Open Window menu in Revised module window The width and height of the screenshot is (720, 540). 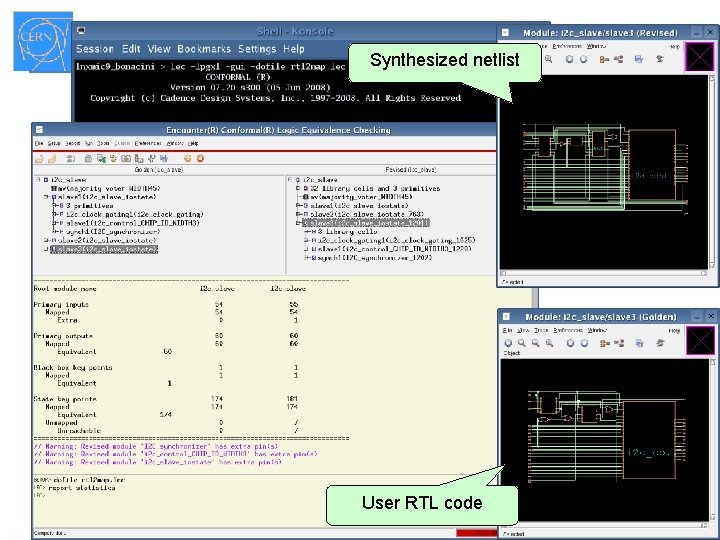[597, 46]
